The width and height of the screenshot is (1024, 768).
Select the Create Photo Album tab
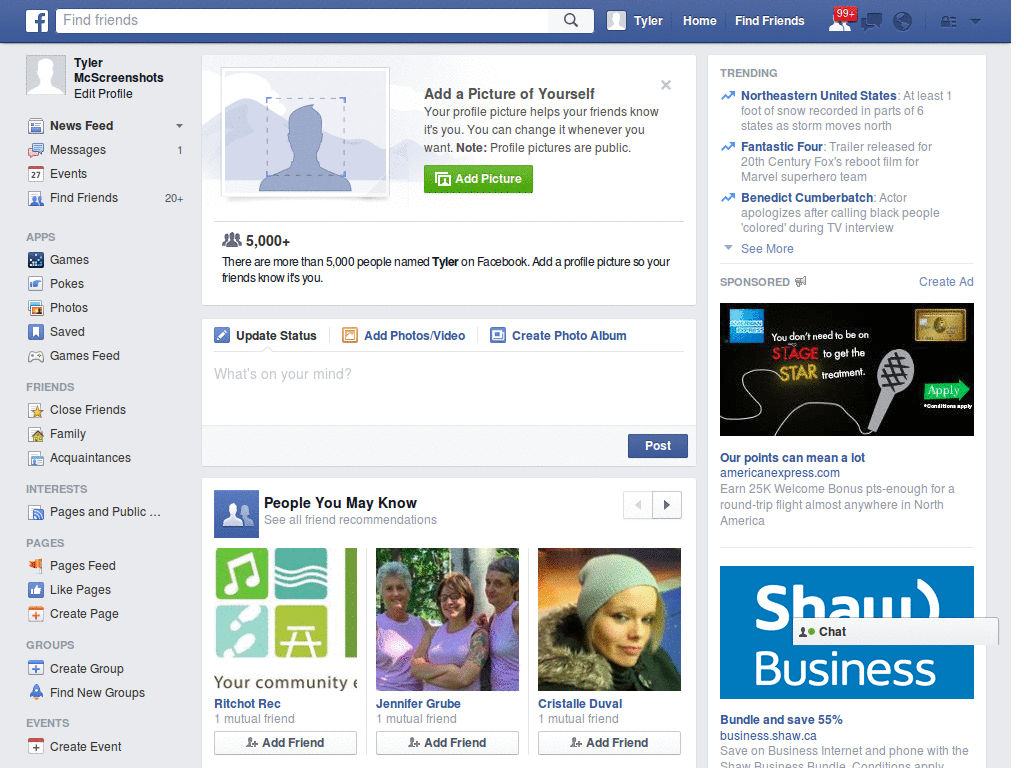point(558,336)
